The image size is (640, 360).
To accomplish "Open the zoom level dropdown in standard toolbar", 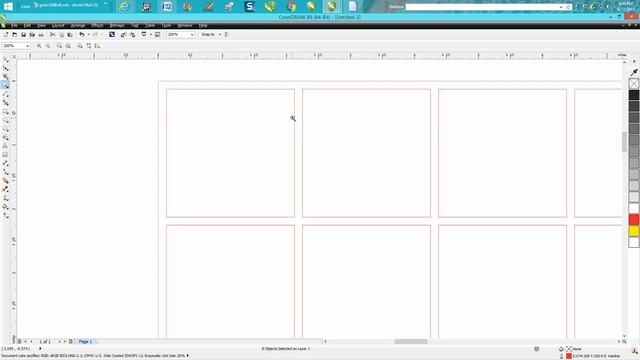I will click(192, 35).
